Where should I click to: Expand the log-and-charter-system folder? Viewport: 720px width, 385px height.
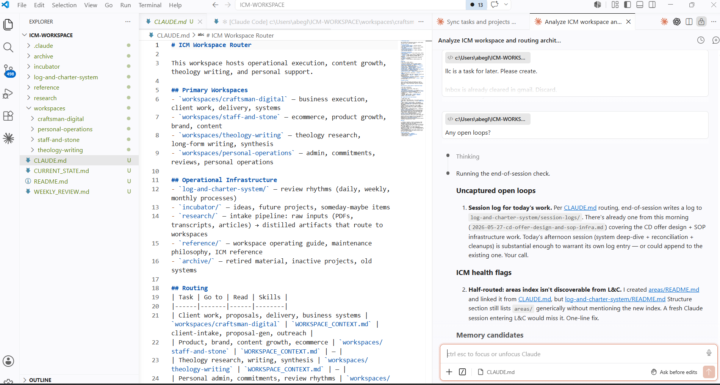pos(29,77)
